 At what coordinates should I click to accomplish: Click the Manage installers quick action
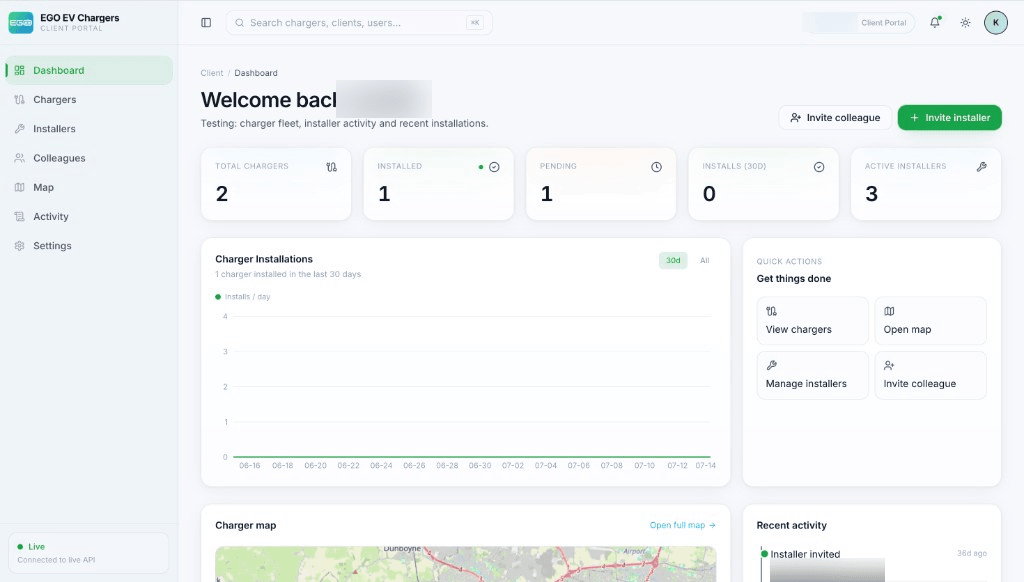812,376
